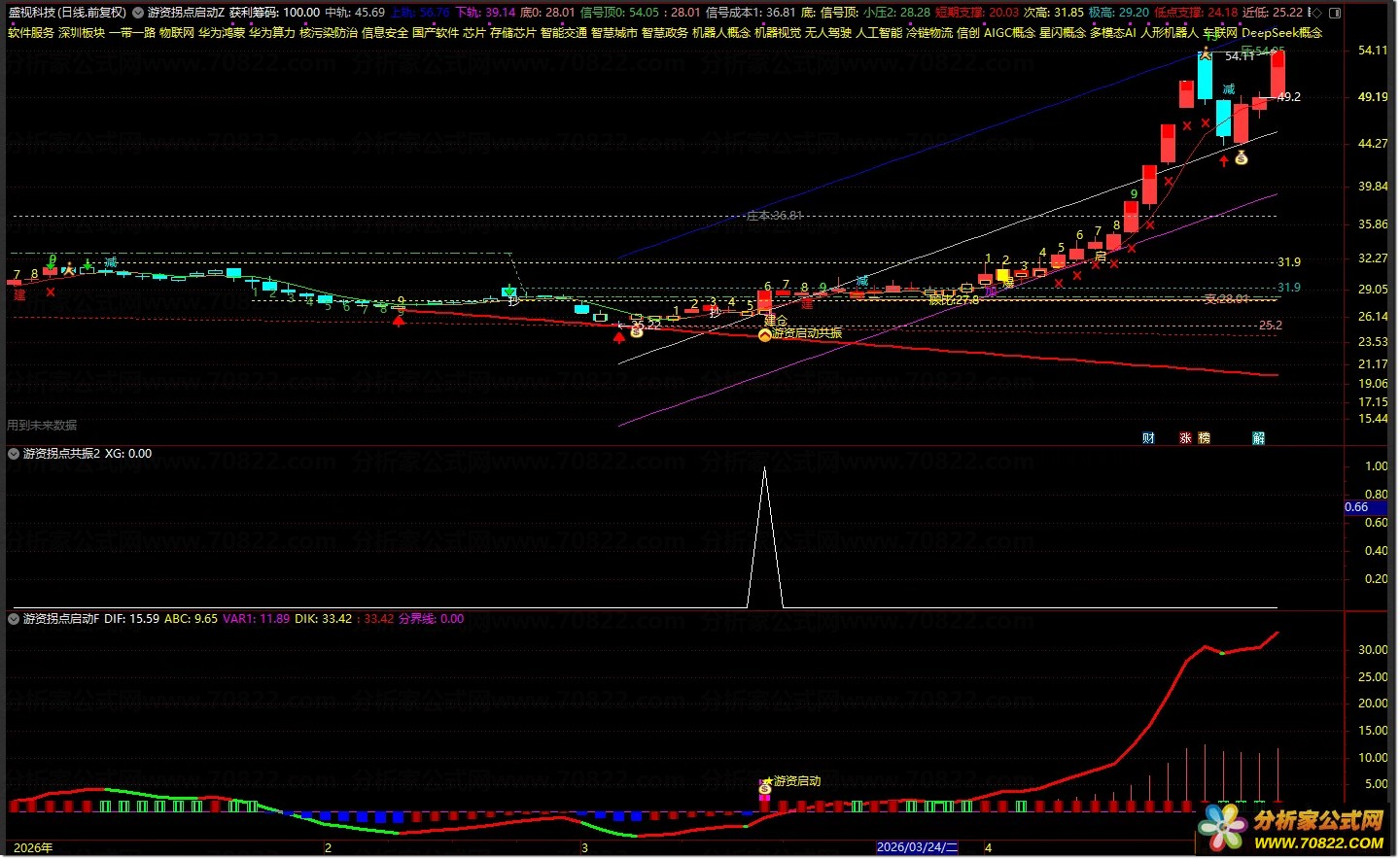Select the 星闪概念 concept tag
This screenshot has width=1400, height=859.
[1062, 32]
